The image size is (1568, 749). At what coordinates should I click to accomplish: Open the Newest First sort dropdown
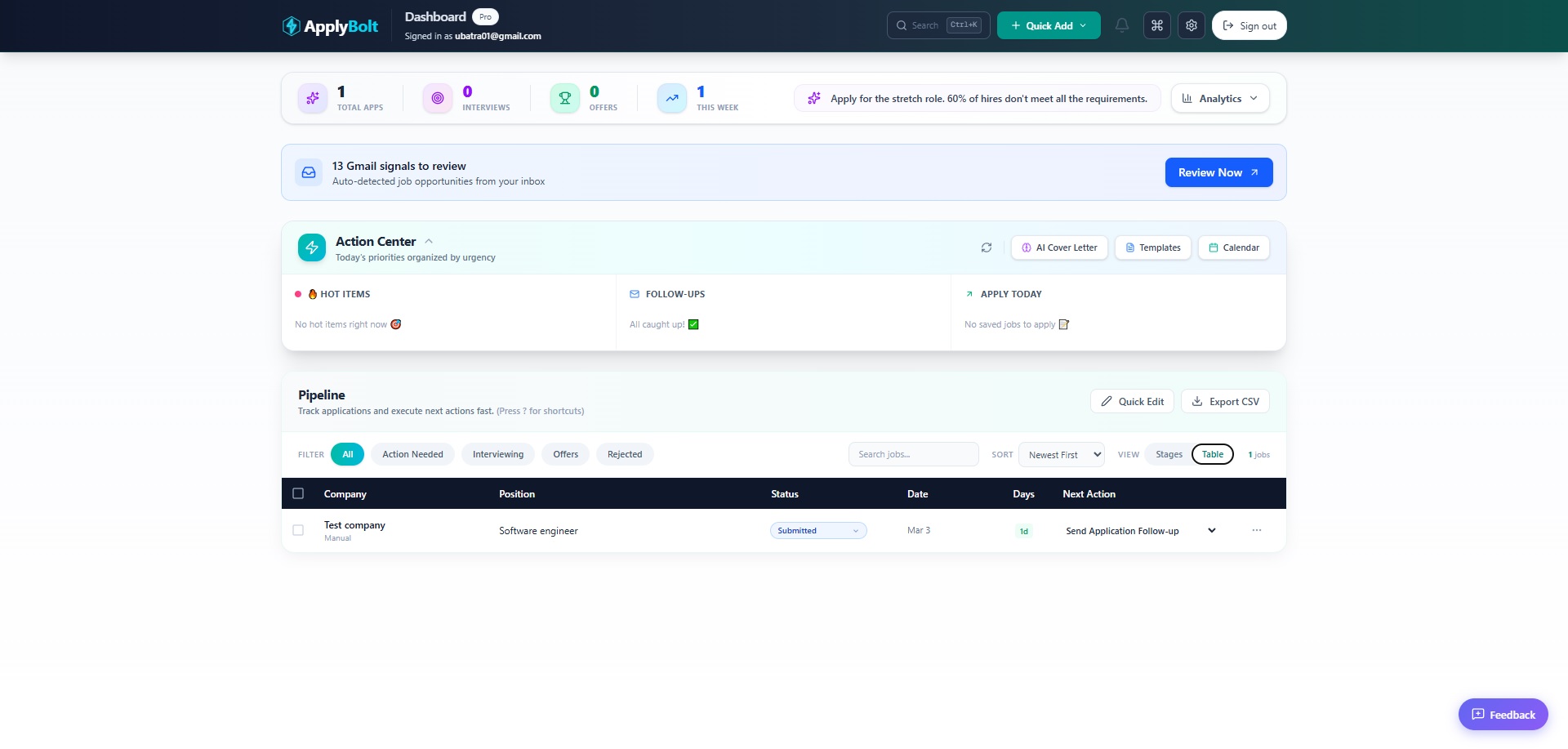1062,455
